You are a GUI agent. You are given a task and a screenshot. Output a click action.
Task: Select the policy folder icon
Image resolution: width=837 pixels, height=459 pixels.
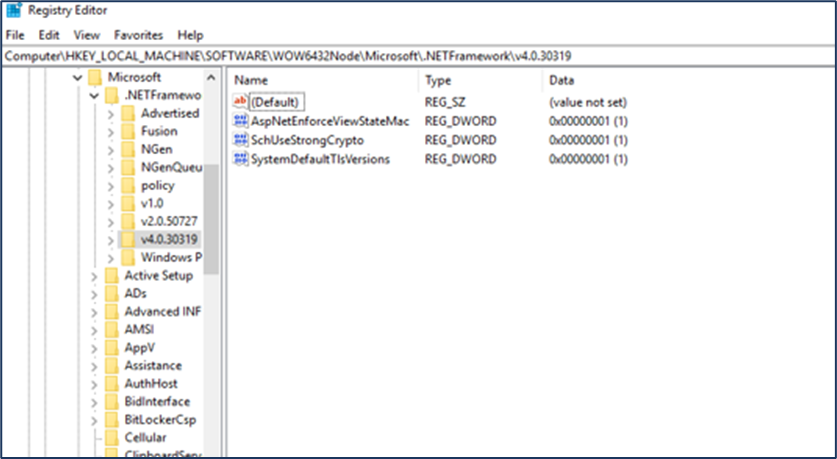point(128,186)
